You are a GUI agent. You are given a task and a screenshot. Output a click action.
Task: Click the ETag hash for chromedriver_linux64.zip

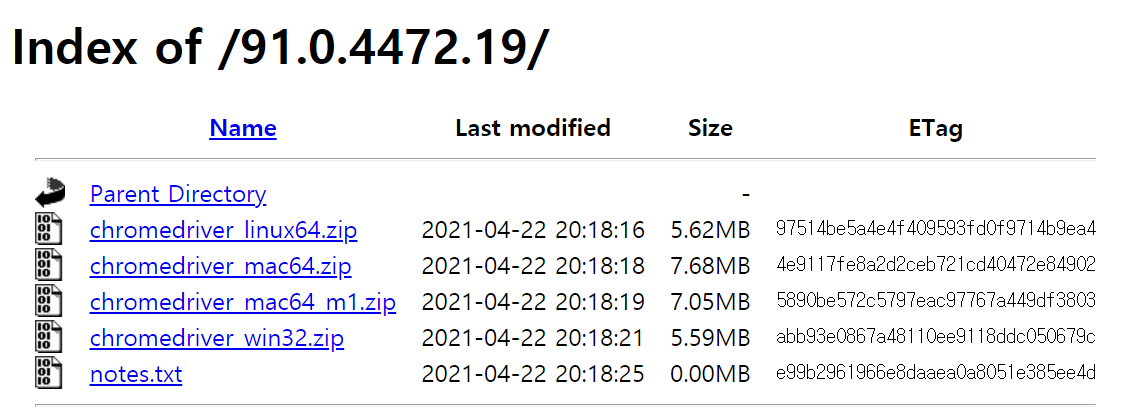tap(935, 230)
